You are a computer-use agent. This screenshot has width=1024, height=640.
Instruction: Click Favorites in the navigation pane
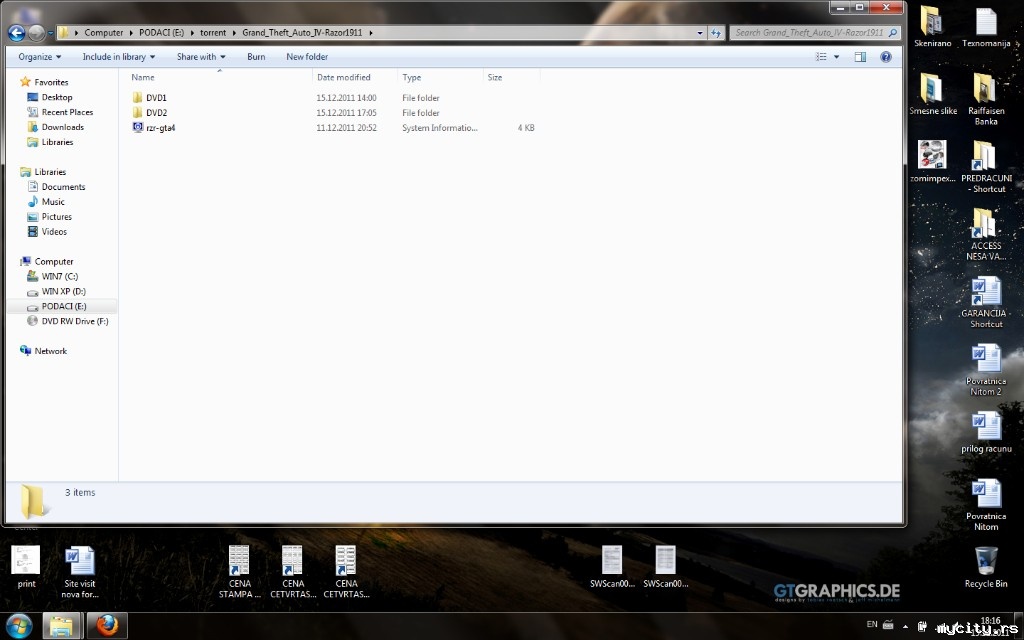51,82
